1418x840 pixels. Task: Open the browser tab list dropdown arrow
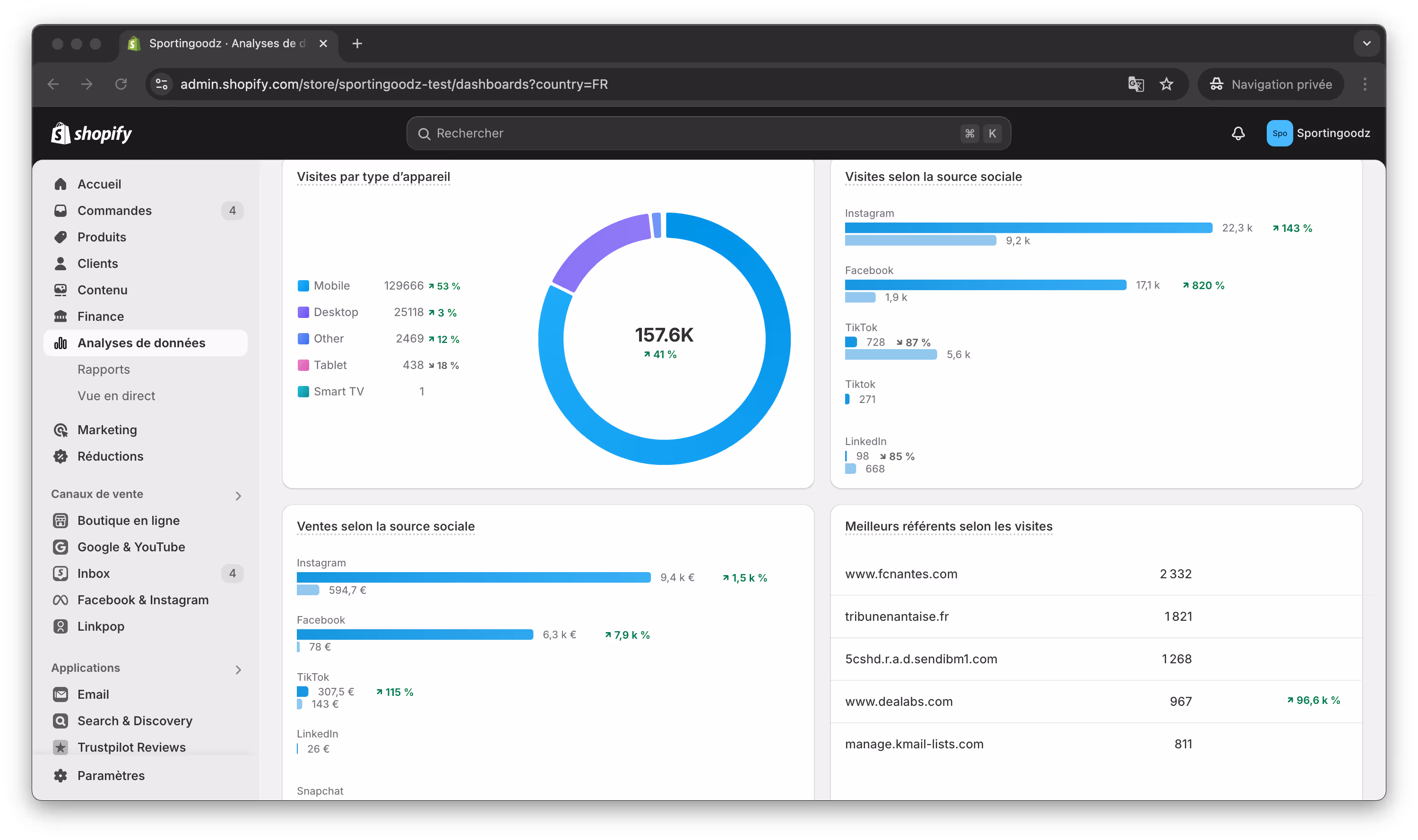tap(1366, 43)
